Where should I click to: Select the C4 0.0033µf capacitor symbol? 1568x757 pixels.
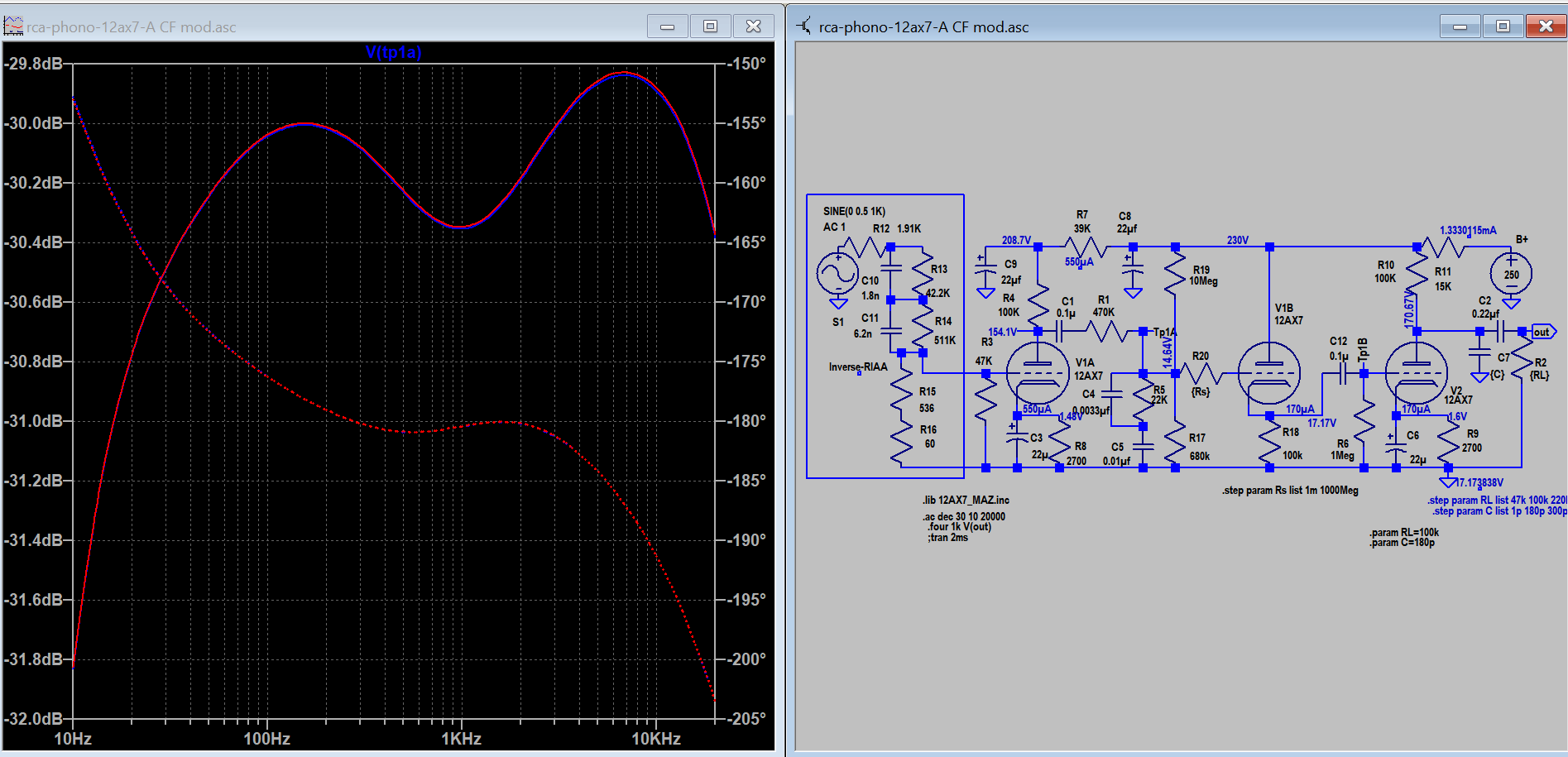point(1111,395)
